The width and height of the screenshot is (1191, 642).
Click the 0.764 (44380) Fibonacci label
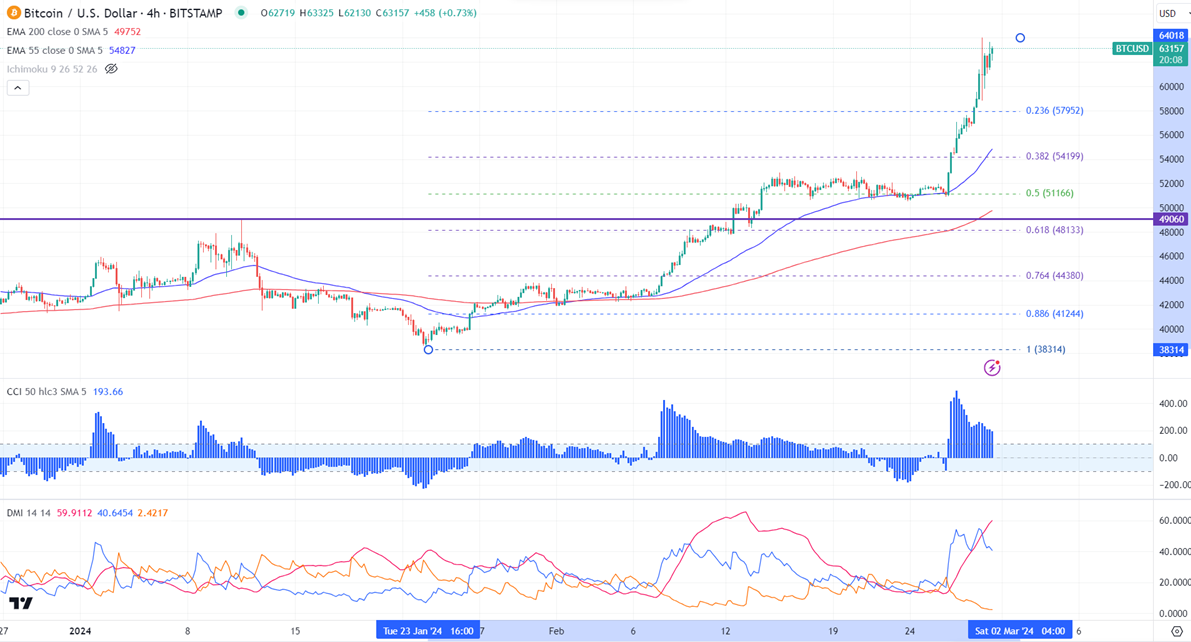tap(1054, 276)
